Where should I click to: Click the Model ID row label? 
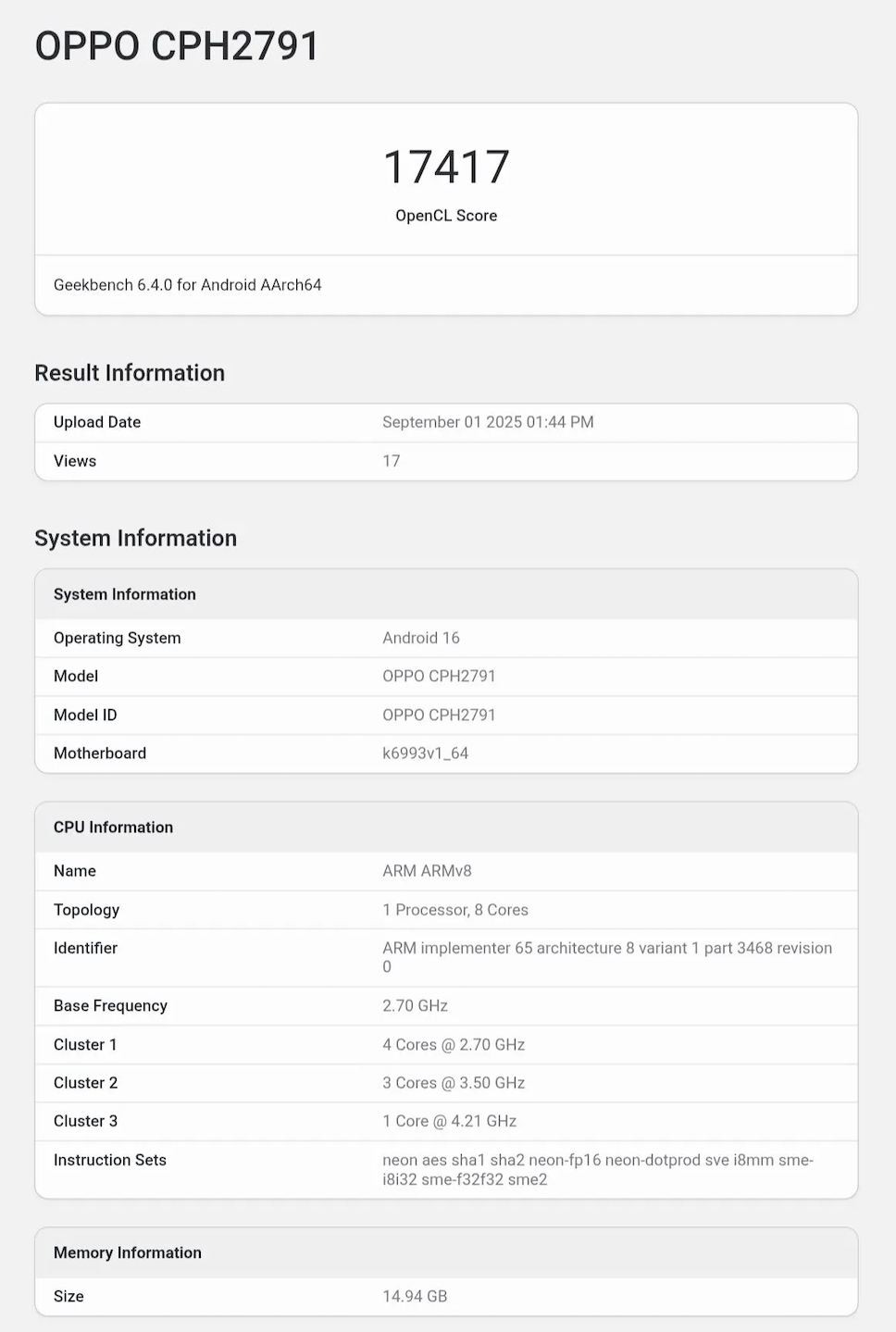pos(85,715)
